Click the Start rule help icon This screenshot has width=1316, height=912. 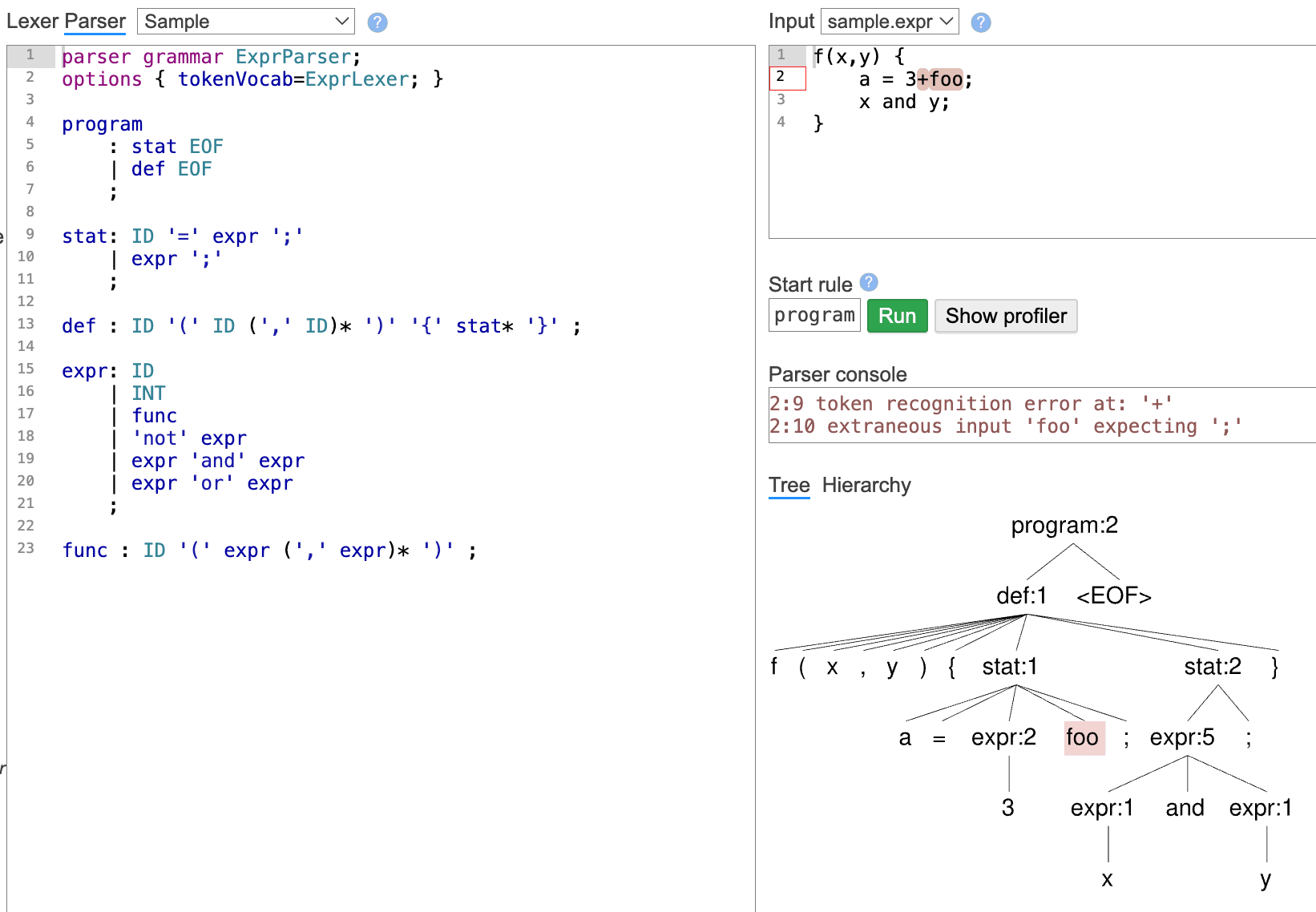coord(869,282)
